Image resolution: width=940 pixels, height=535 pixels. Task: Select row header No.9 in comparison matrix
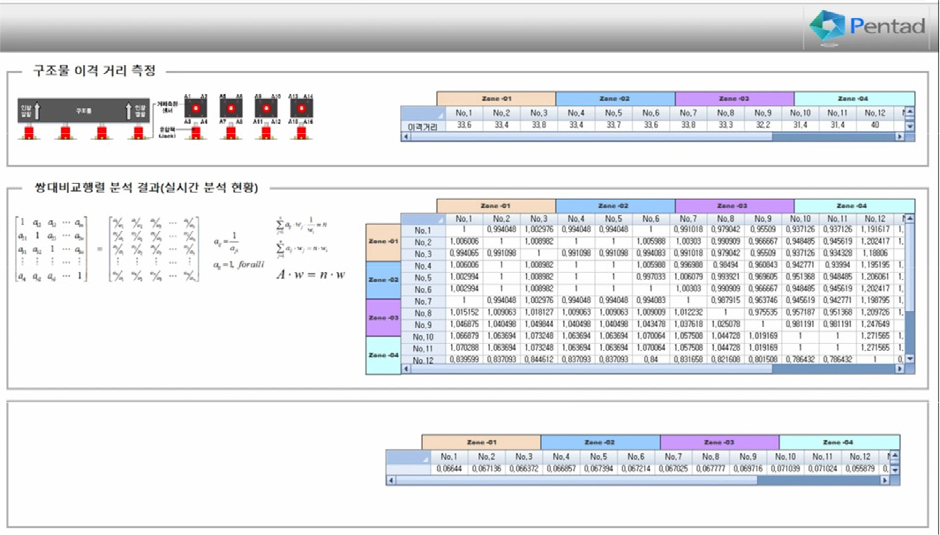423,325
